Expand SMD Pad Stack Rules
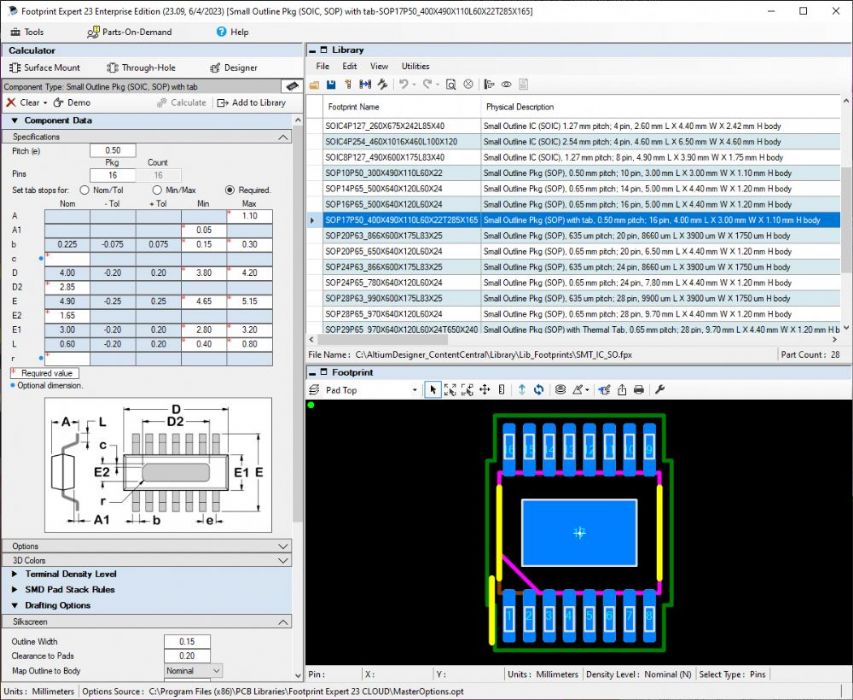This screenshot has width=853, height=700. [15, 589]
